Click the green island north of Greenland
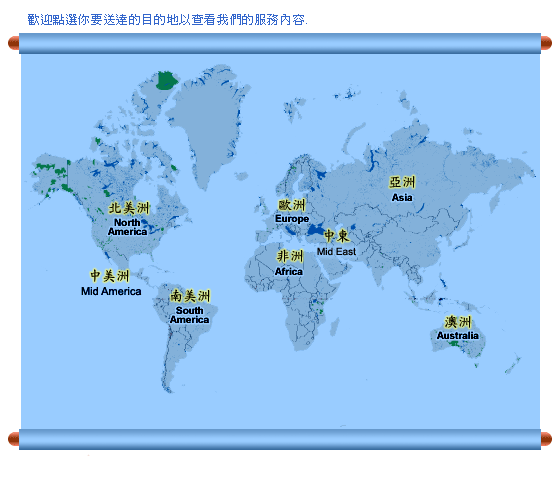560x480 pixels. [x=166, y=80]
